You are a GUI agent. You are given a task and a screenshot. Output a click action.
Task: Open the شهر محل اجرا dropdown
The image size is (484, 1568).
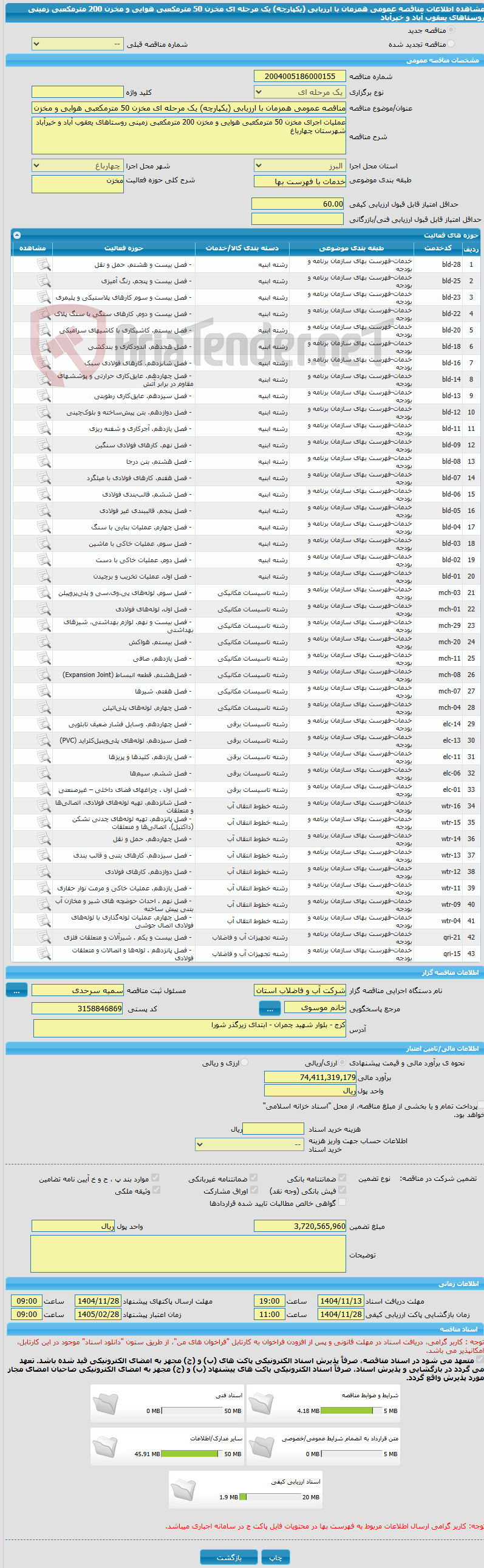(x=77, y=165)
